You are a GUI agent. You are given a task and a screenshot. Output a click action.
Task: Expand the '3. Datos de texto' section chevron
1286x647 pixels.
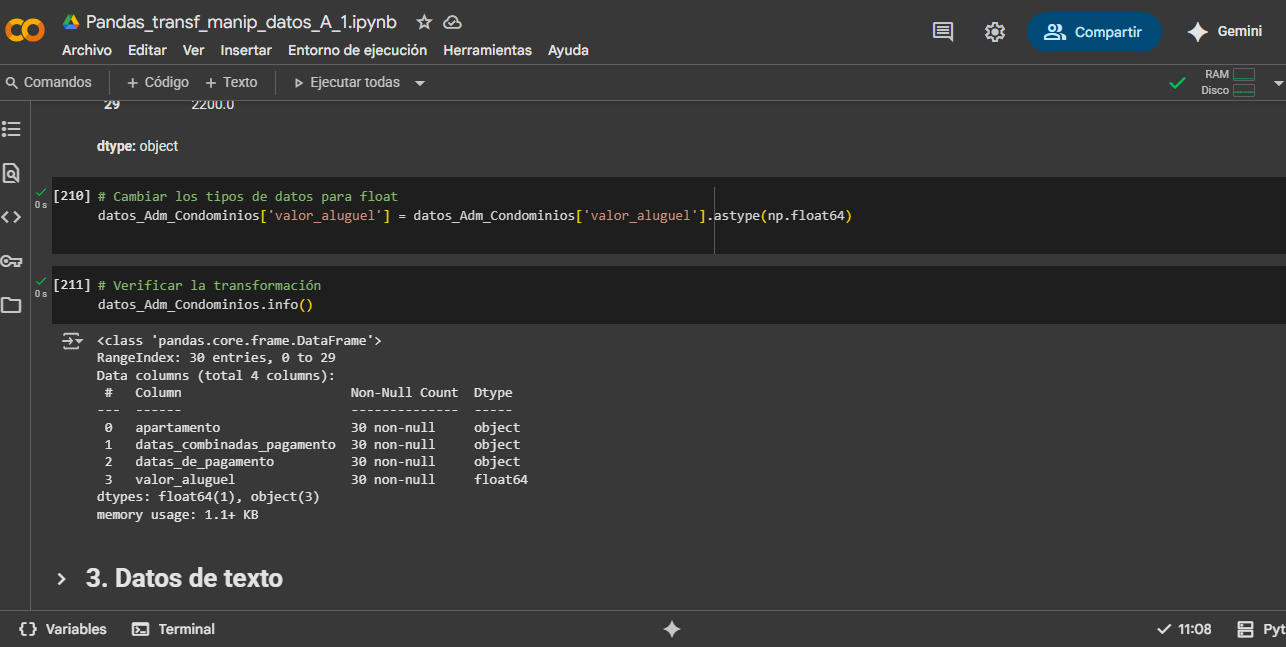(x=62, y=579)
